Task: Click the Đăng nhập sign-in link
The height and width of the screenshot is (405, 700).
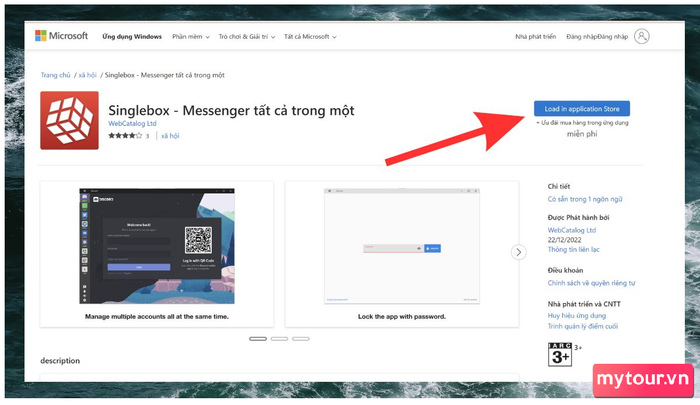Action: [595, 37]
